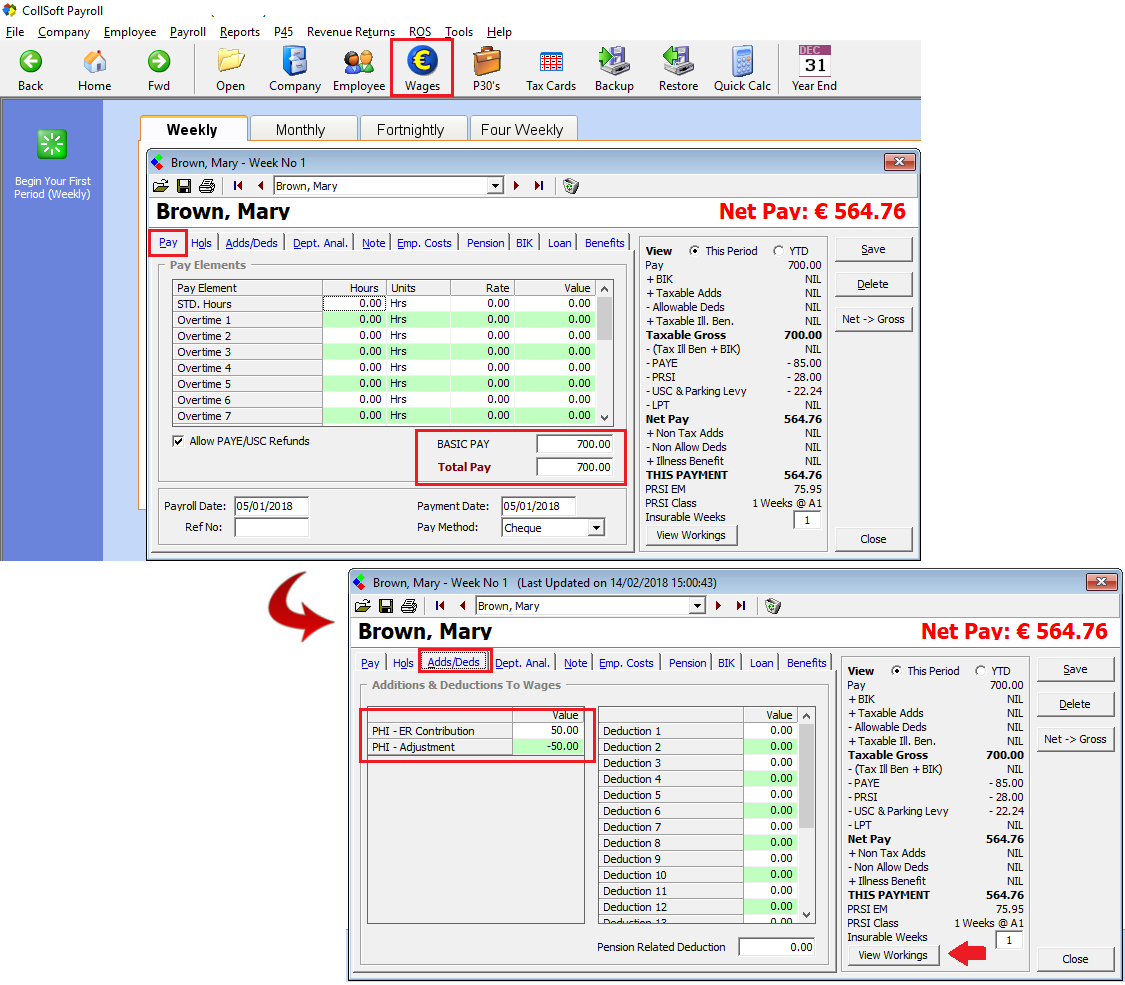Open the Employee toolbar icon
Viewport: 1125px width, 985px height.
pyautogui.click(x=359, y=62)
